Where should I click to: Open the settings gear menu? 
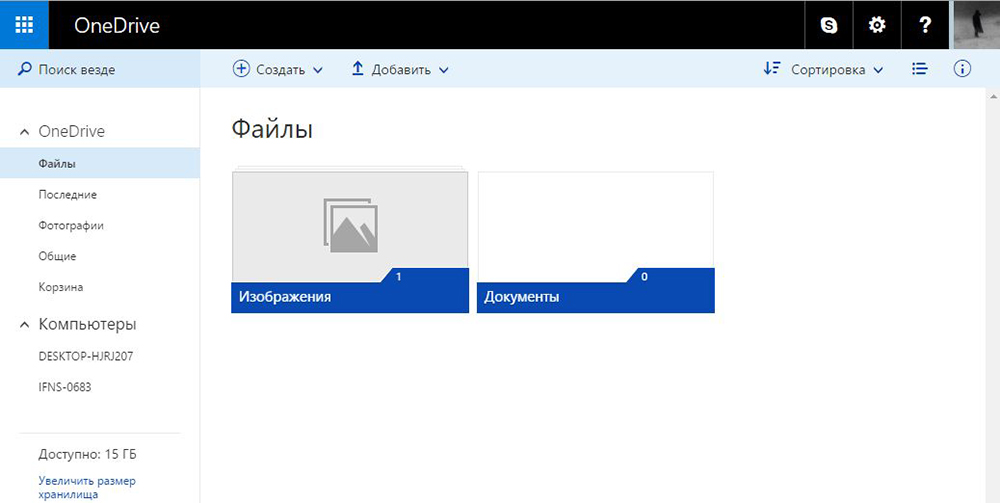click(877, 26)
